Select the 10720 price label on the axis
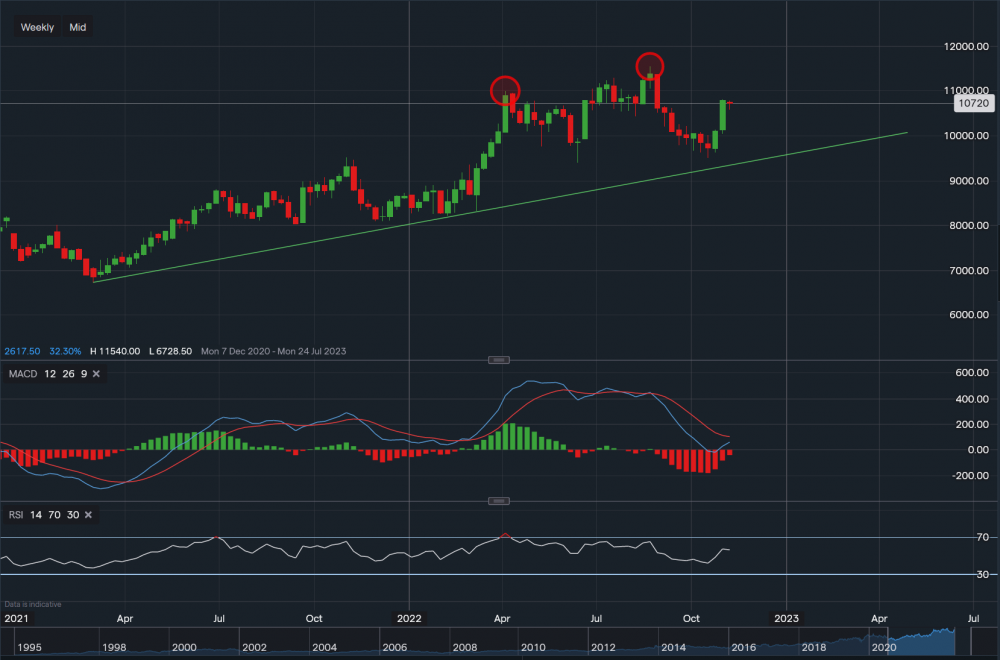This screenshot has height=660, width=1000. point(973,103)
